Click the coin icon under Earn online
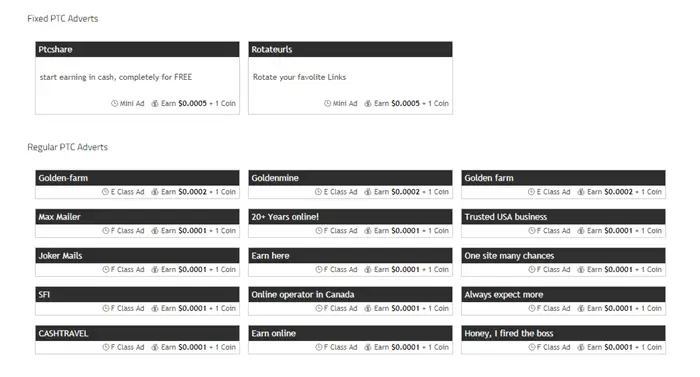The height and width of the screenshot is (377, 700). tap(368, 347)
